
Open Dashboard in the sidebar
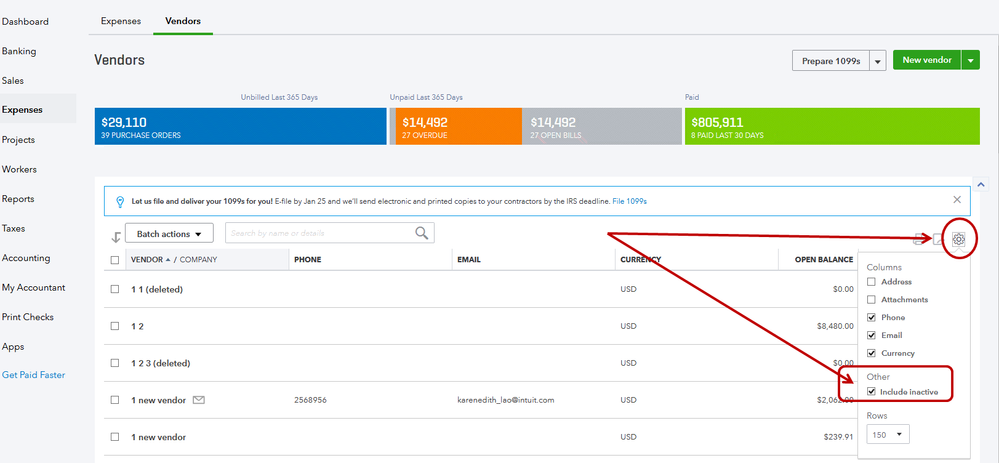click(25, 22)
